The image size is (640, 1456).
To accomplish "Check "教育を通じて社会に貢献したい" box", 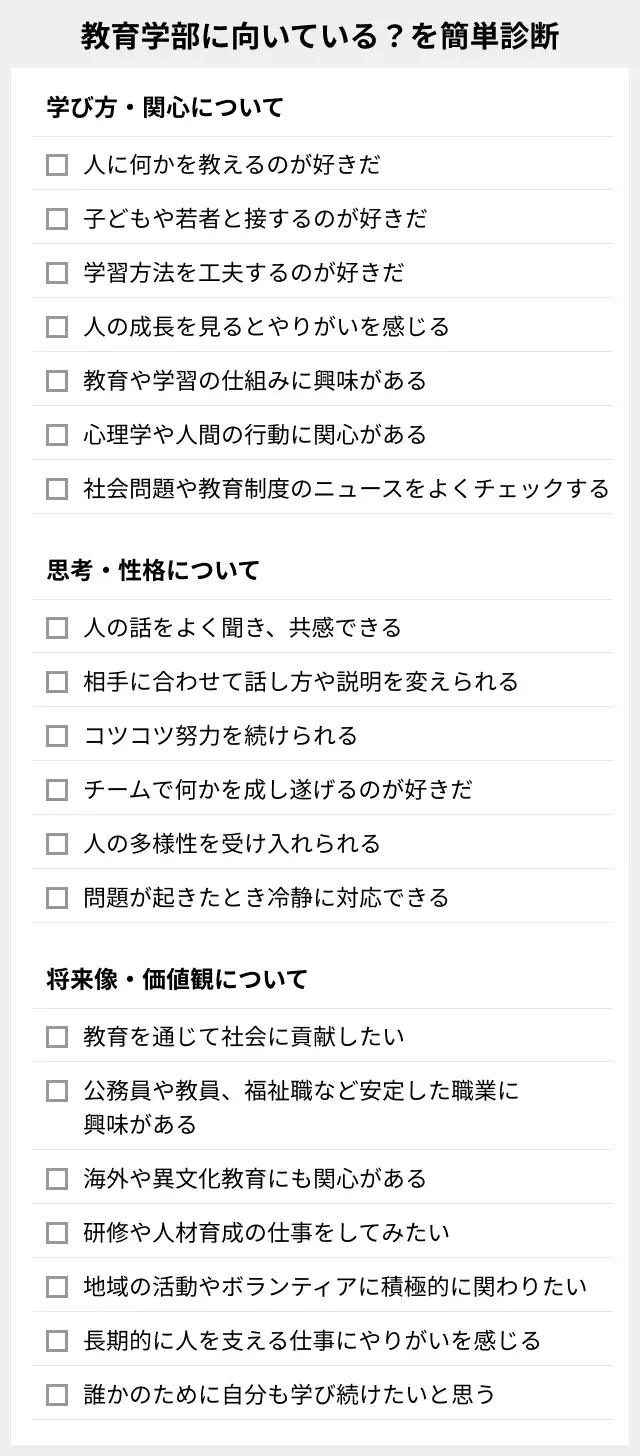I will click(57, 1037).
